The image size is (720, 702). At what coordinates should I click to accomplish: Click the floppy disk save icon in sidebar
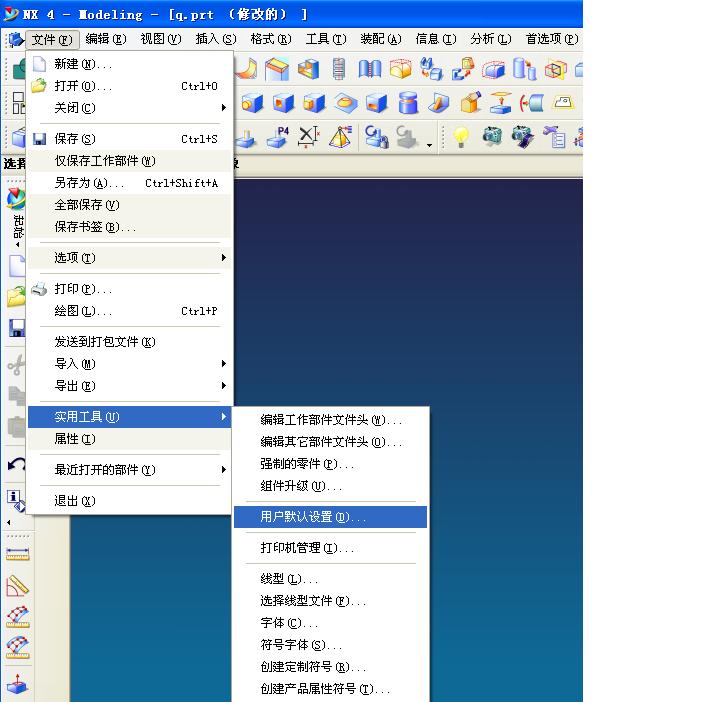17,328
